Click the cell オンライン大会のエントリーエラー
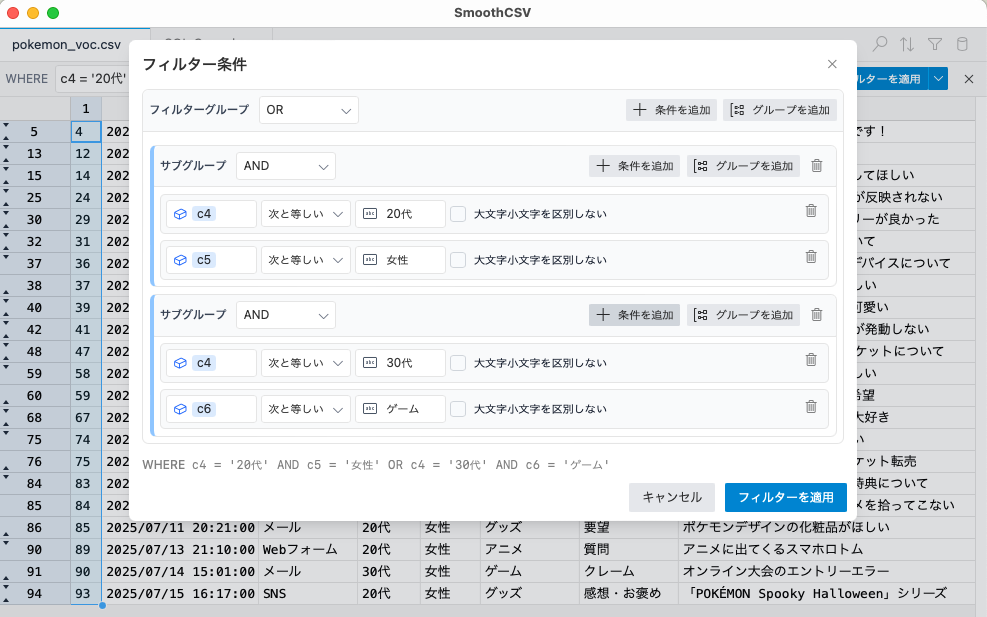The height and width of the screenshot is (617, 987). coord(826,572)
